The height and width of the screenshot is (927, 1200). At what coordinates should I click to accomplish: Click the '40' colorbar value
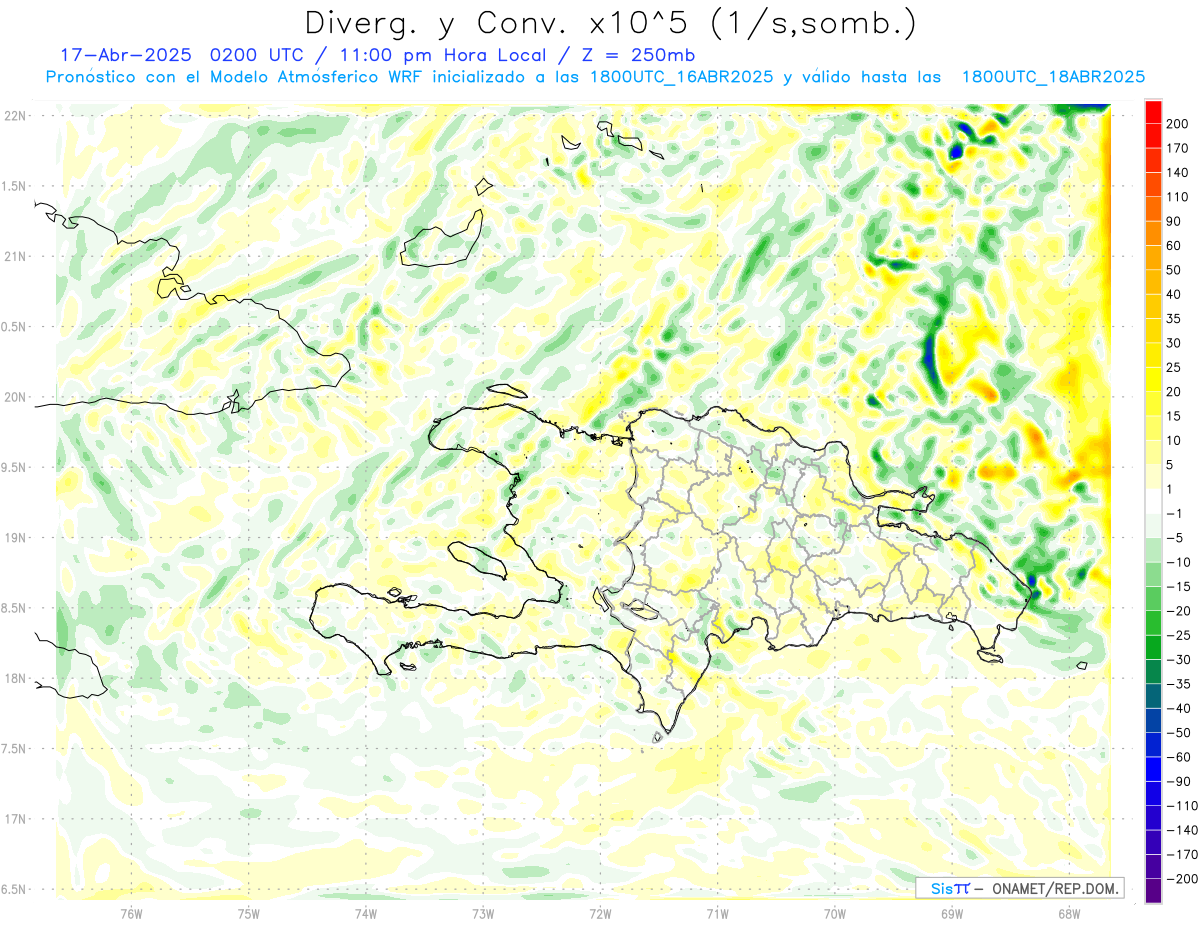1174,294
